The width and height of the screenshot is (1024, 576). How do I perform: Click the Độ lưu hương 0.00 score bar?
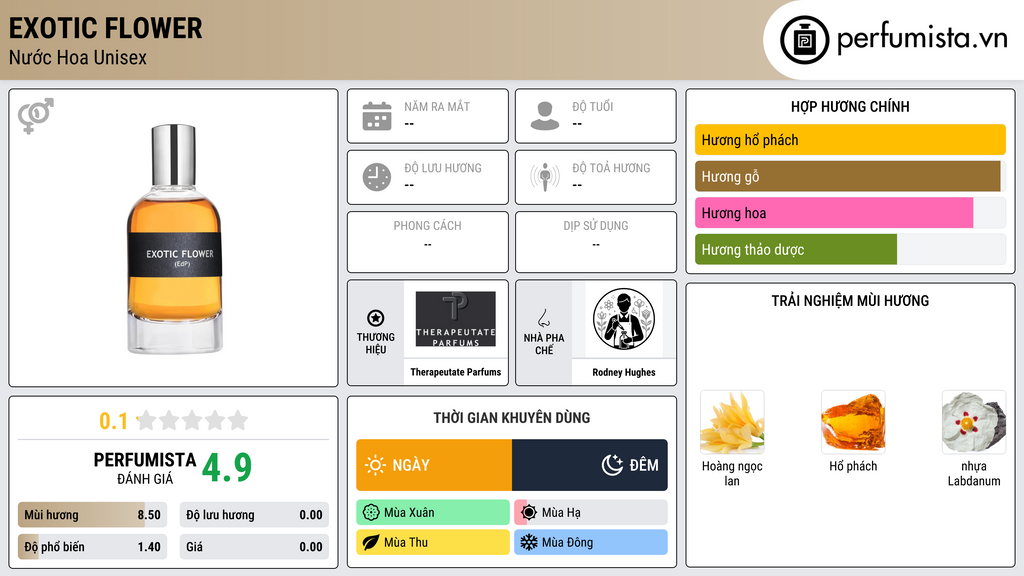pos(254,515)
